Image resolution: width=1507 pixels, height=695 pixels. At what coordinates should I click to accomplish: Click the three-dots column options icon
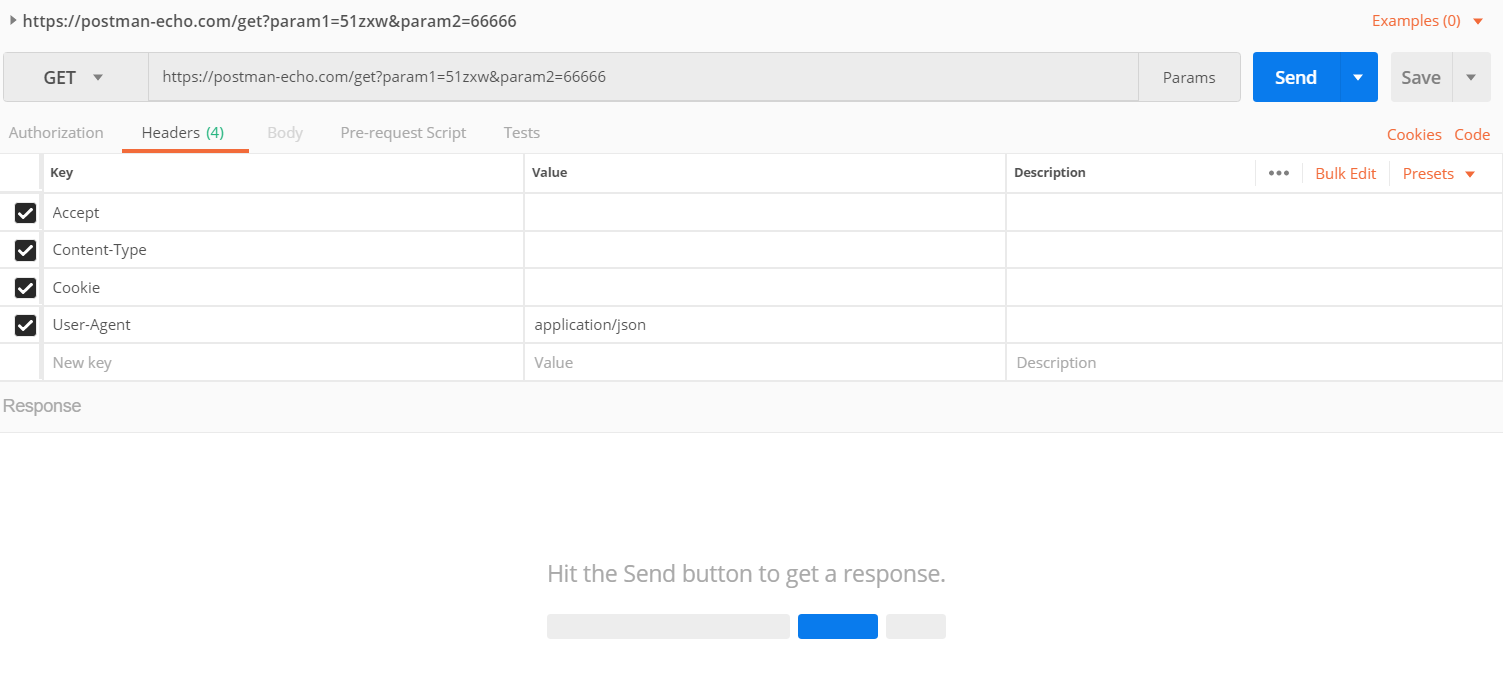(1278, 173)
